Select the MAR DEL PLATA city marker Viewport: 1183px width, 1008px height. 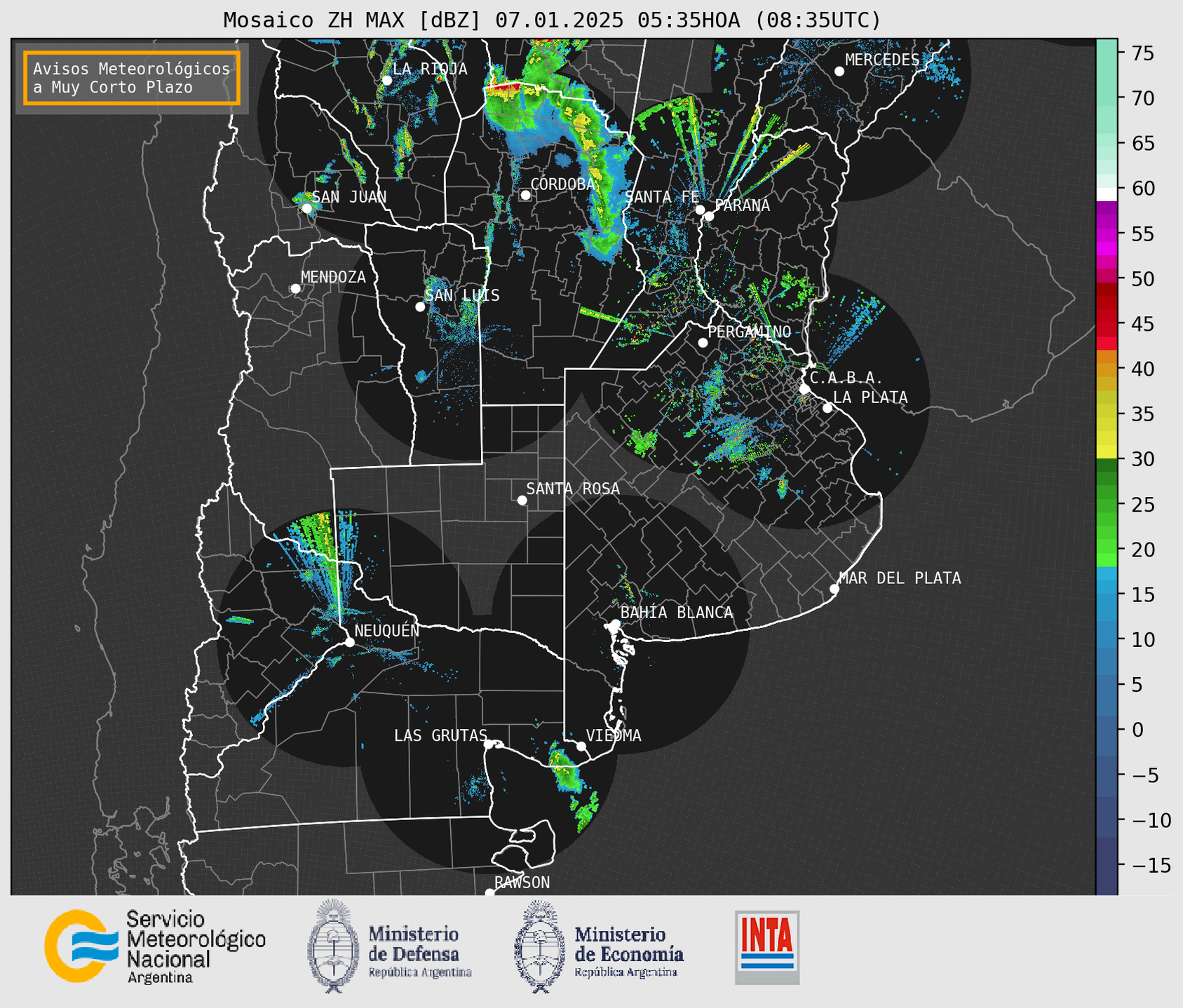click(x=834, y=589)
